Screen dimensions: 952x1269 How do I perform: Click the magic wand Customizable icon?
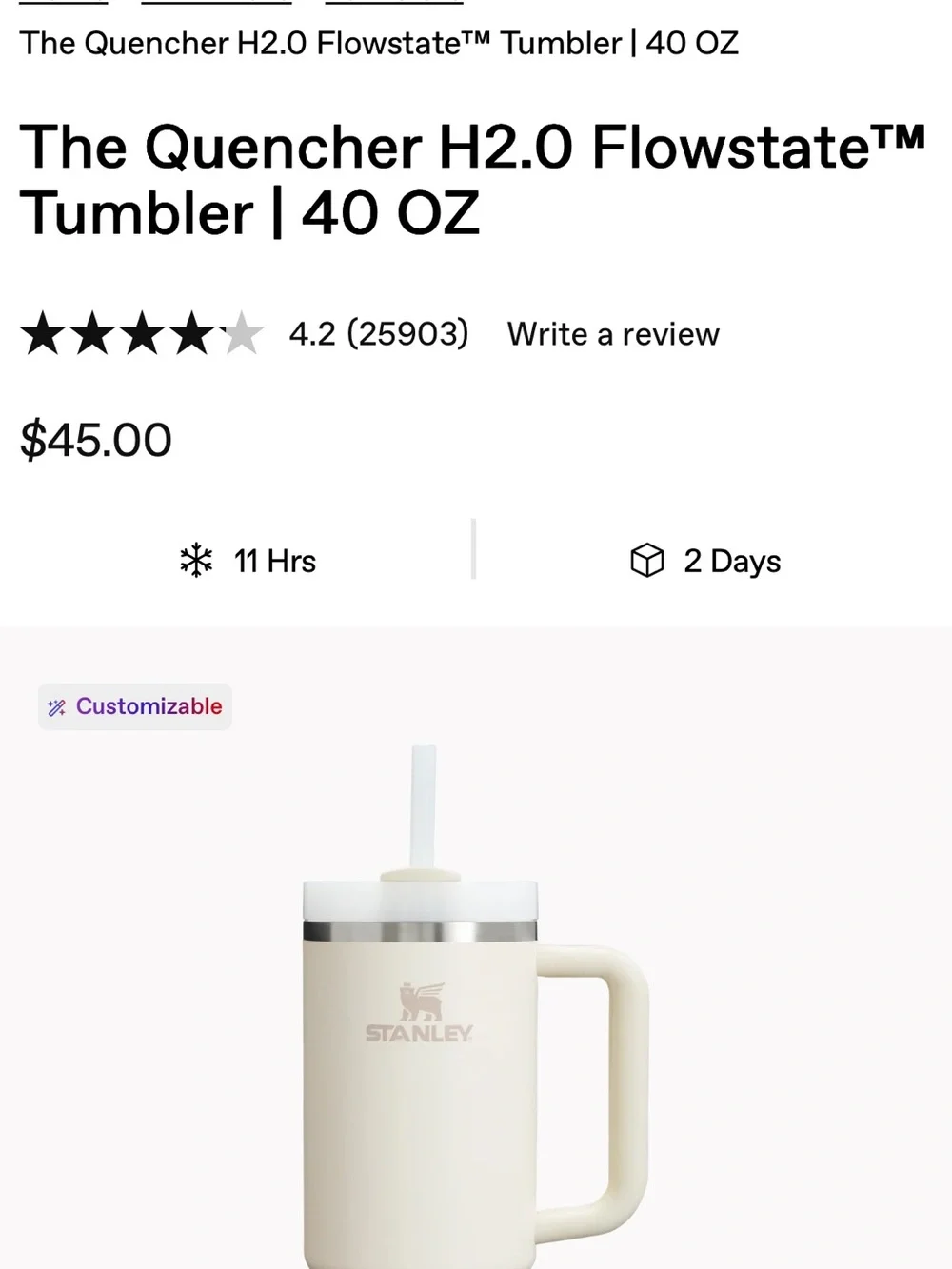[x=56, y=707]
